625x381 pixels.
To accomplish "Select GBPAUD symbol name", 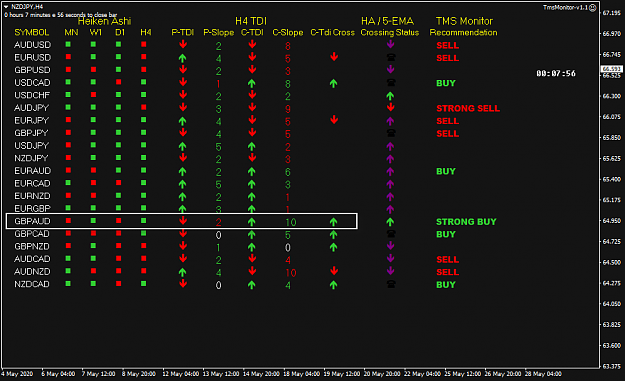I will (32, 221).
